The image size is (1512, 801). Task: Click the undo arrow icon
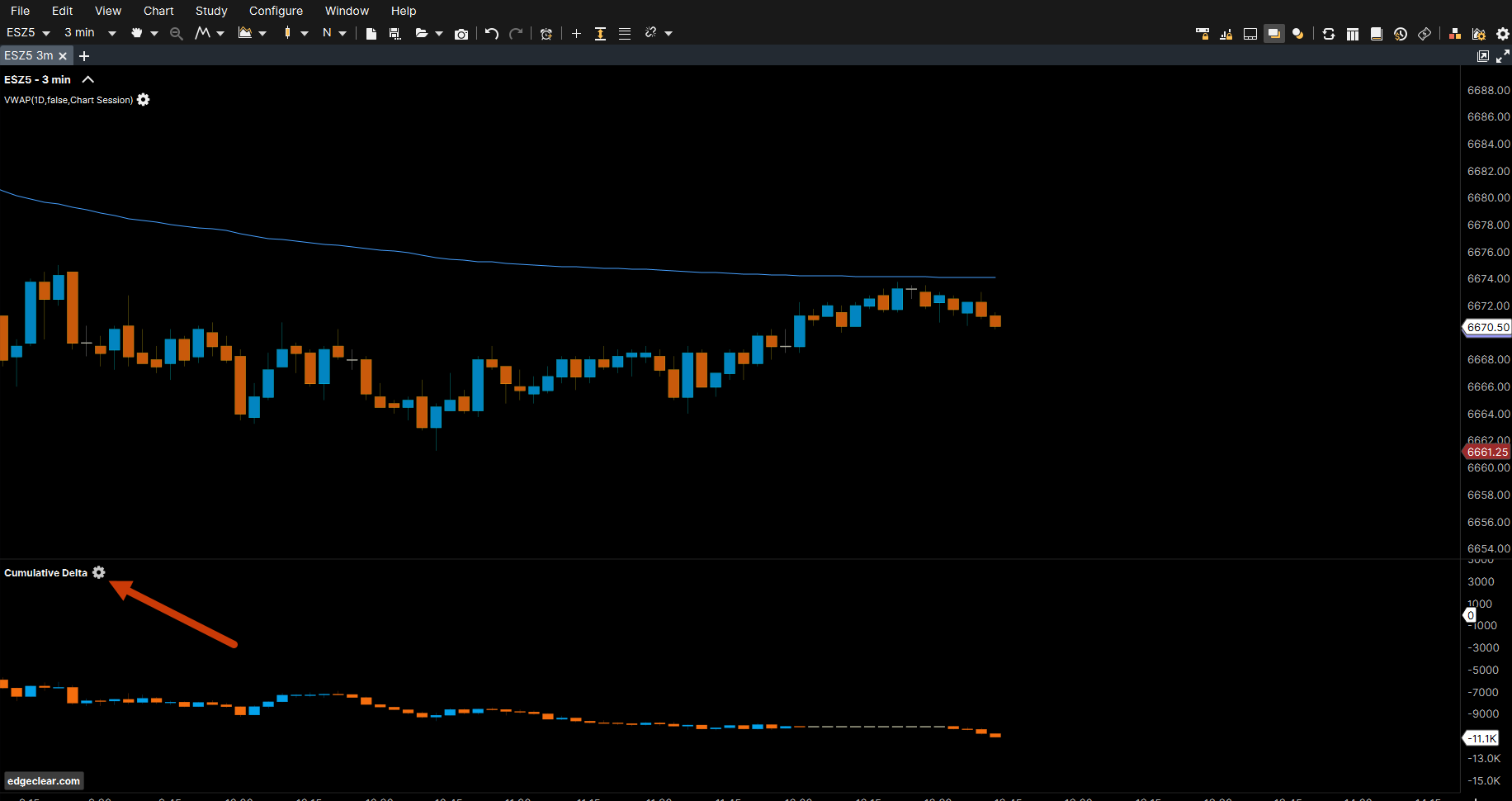(x=492, y=34)
